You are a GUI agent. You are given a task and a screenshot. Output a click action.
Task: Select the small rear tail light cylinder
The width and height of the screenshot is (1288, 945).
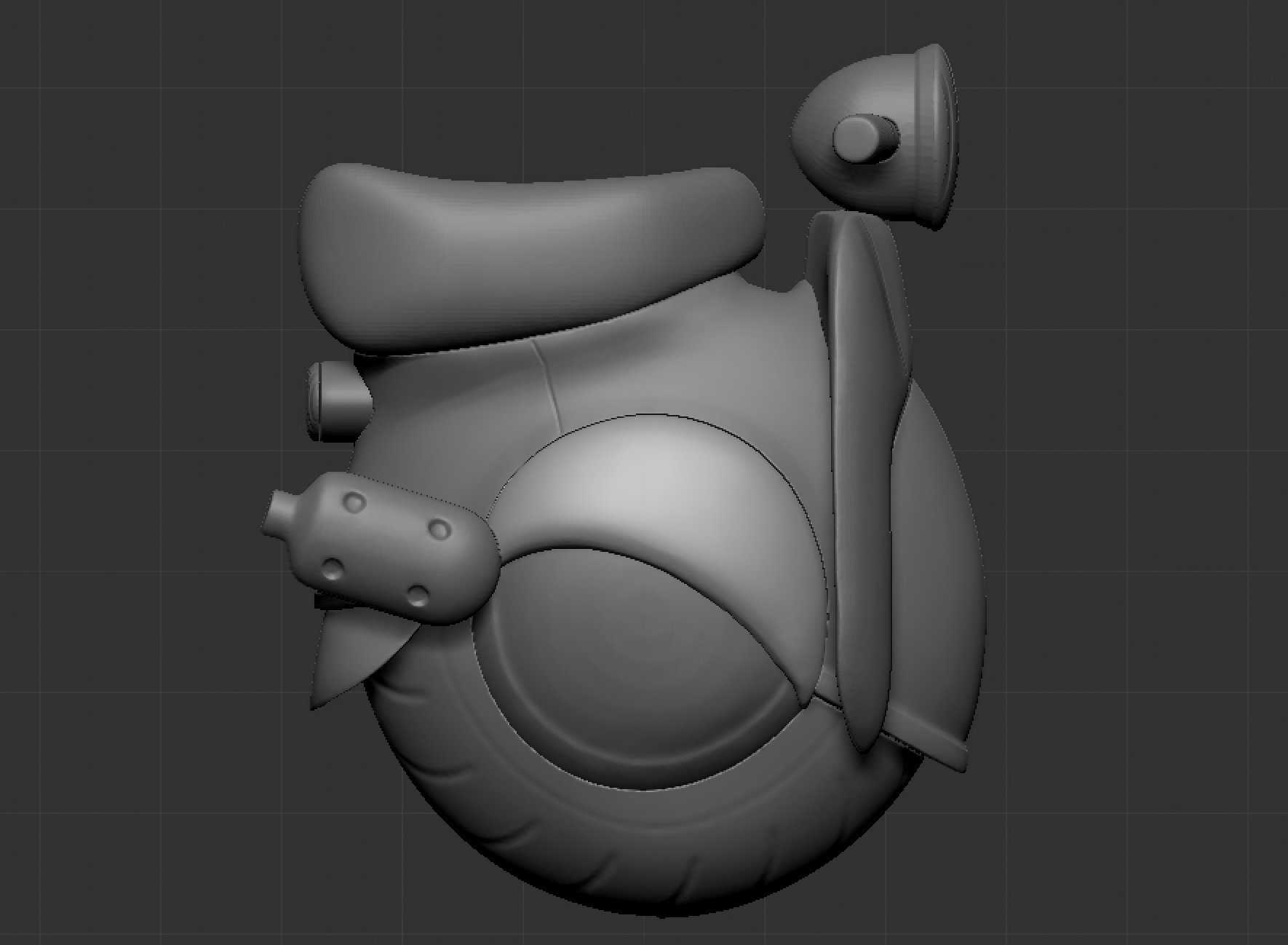tap(338, 401)
